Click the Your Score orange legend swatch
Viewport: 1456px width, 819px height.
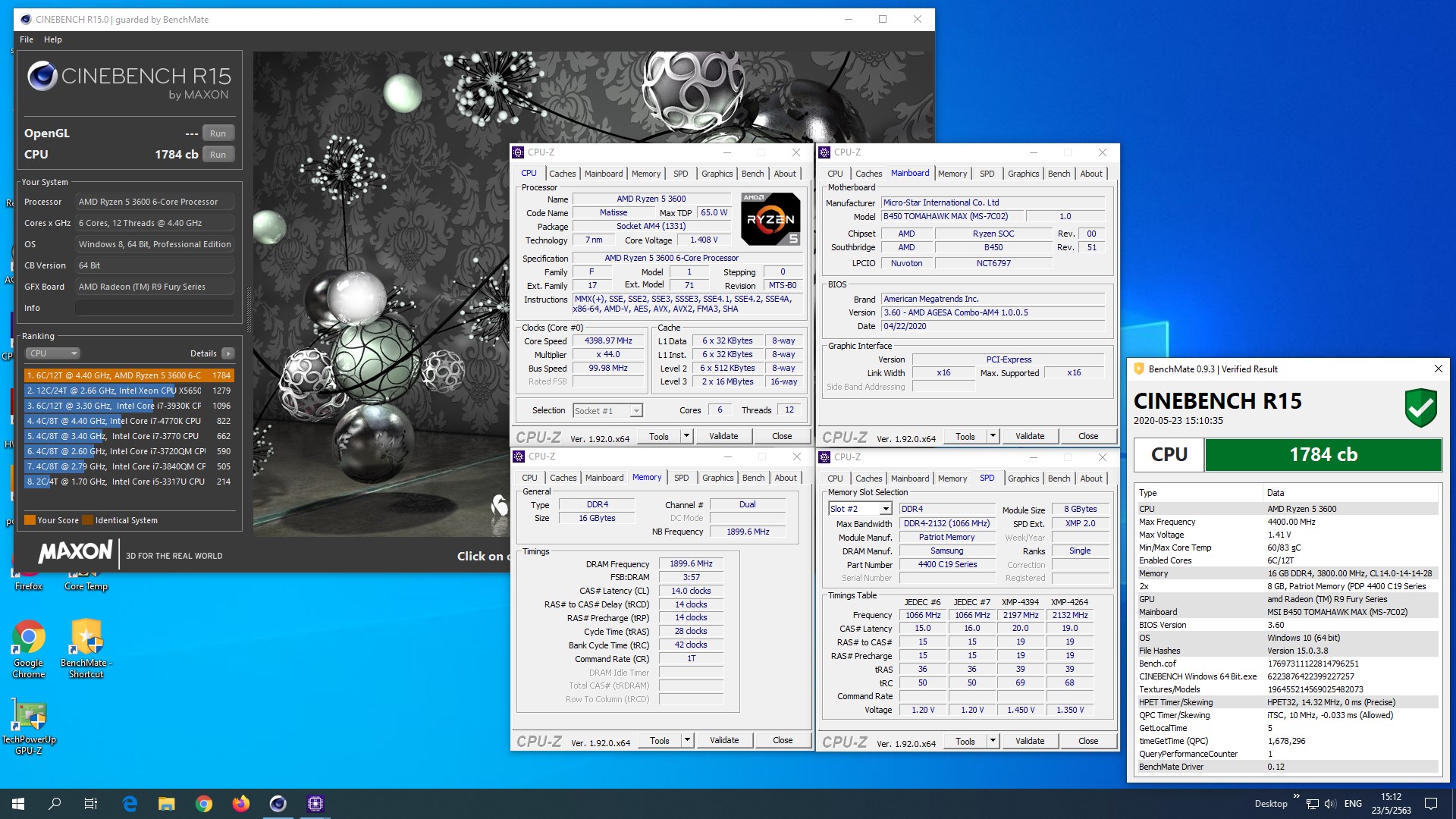(30, 520)
